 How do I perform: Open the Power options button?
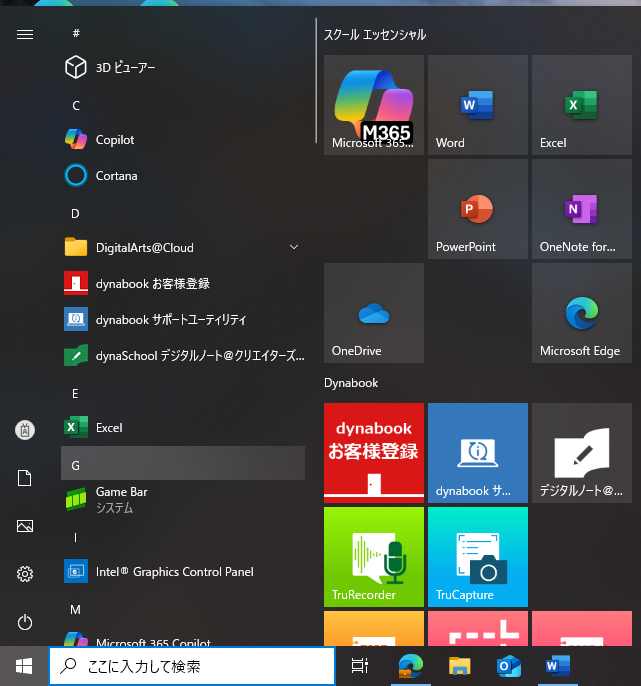pyautogui.click(x=25, y=622)
